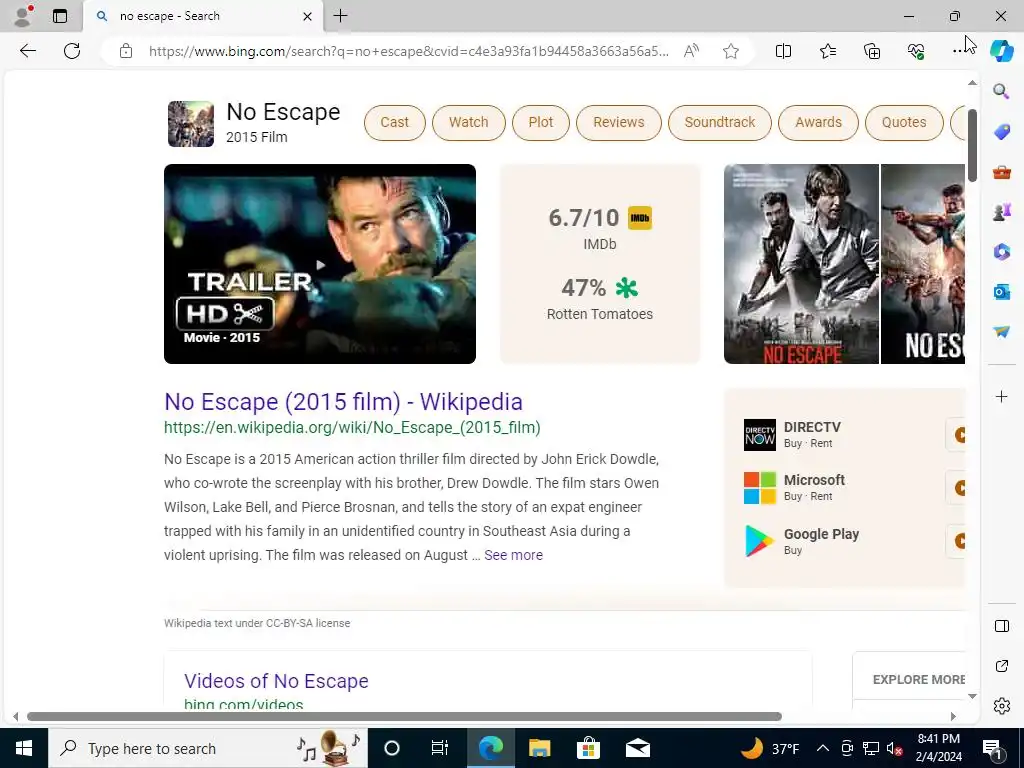Open Microsoft Store from taskbar
This screenshot has width=1024, height=768.
588,748
